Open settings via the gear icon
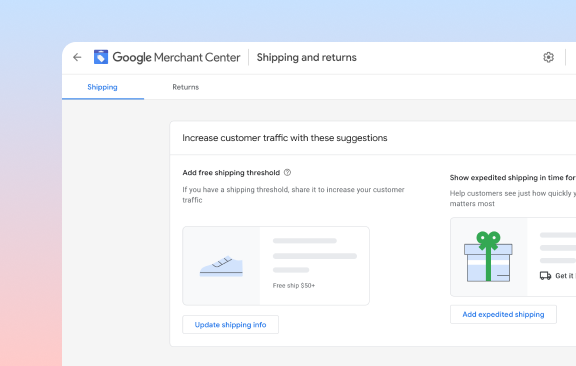This screenshot has height=366, width=576. coord(548,57)
